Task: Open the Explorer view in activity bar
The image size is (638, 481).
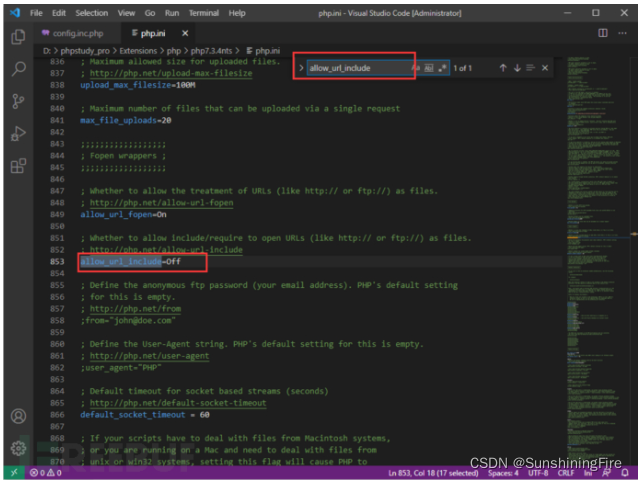Action: (x=18, y=37)
